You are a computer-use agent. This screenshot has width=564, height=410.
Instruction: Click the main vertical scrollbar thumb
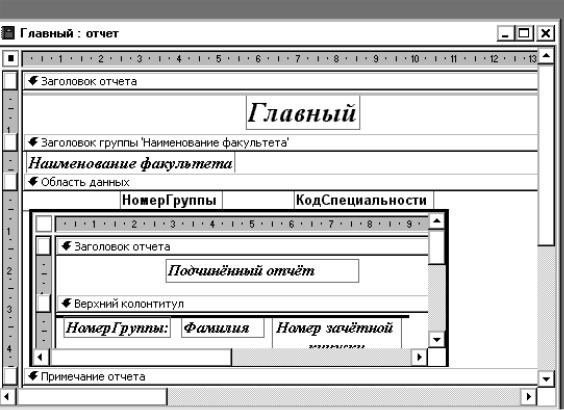pos(546,155)
